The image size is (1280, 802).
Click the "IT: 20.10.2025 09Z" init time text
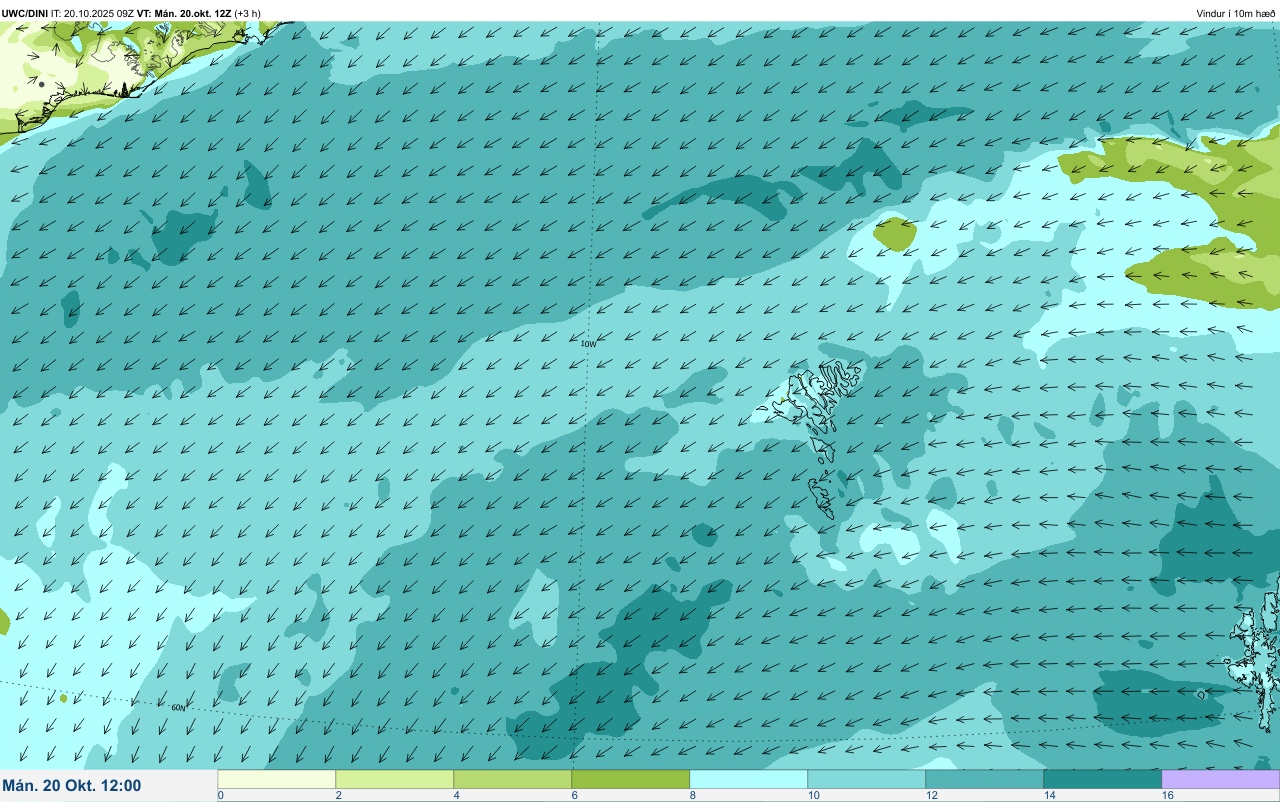pos(92,13)
